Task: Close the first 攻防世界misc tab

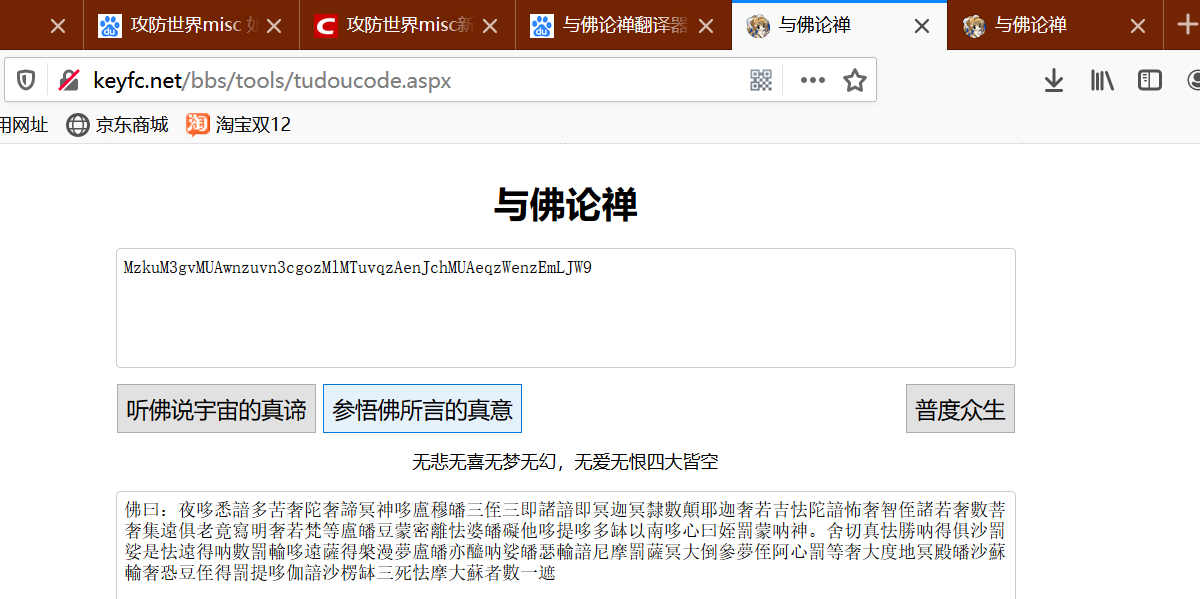Action: (x=275, y=26)
